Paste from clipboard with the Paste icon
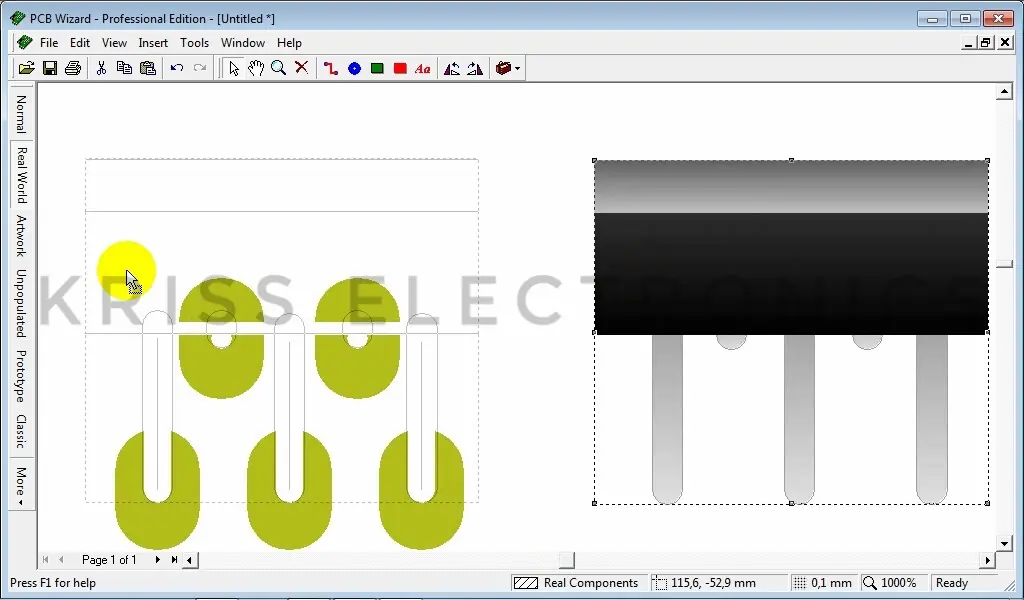This screenshot has height=600, width=1024. [148, 68]
